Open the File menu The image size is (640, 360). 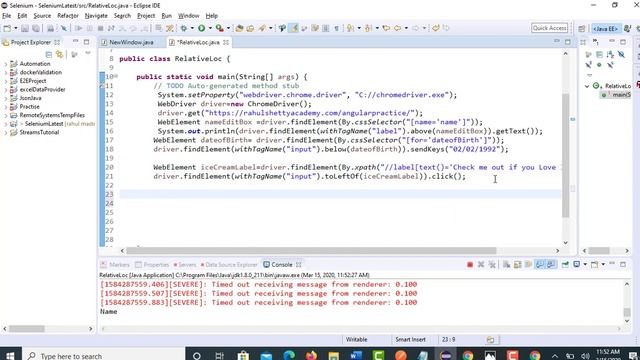pos(7,16)
